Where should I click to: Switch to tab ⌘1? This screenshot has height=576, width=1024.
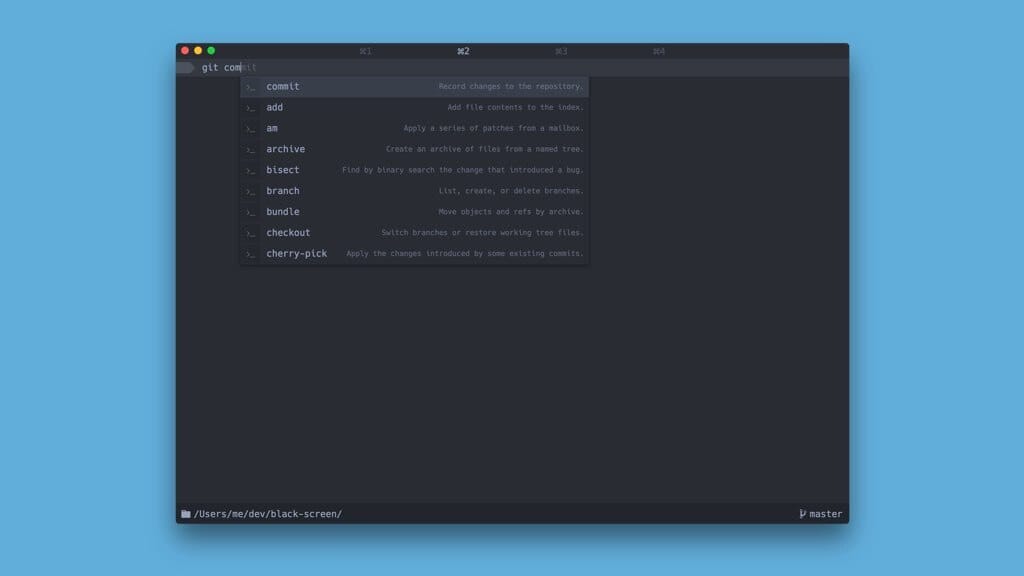pos(365,51)
